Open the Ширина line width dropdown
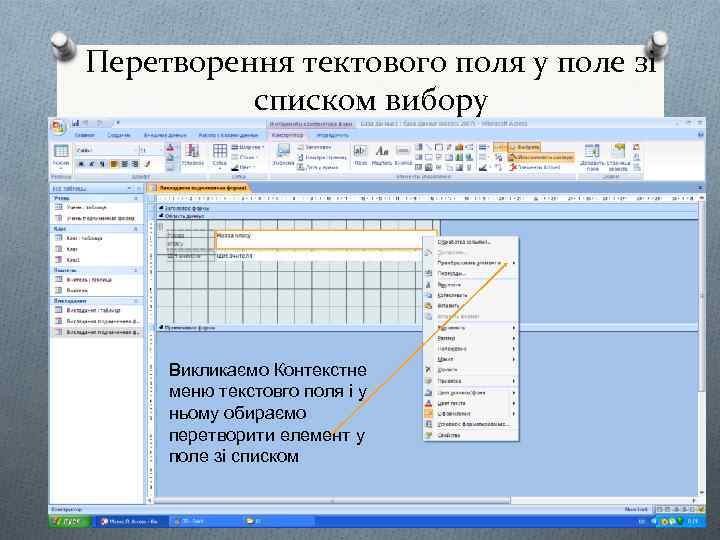 248,147
